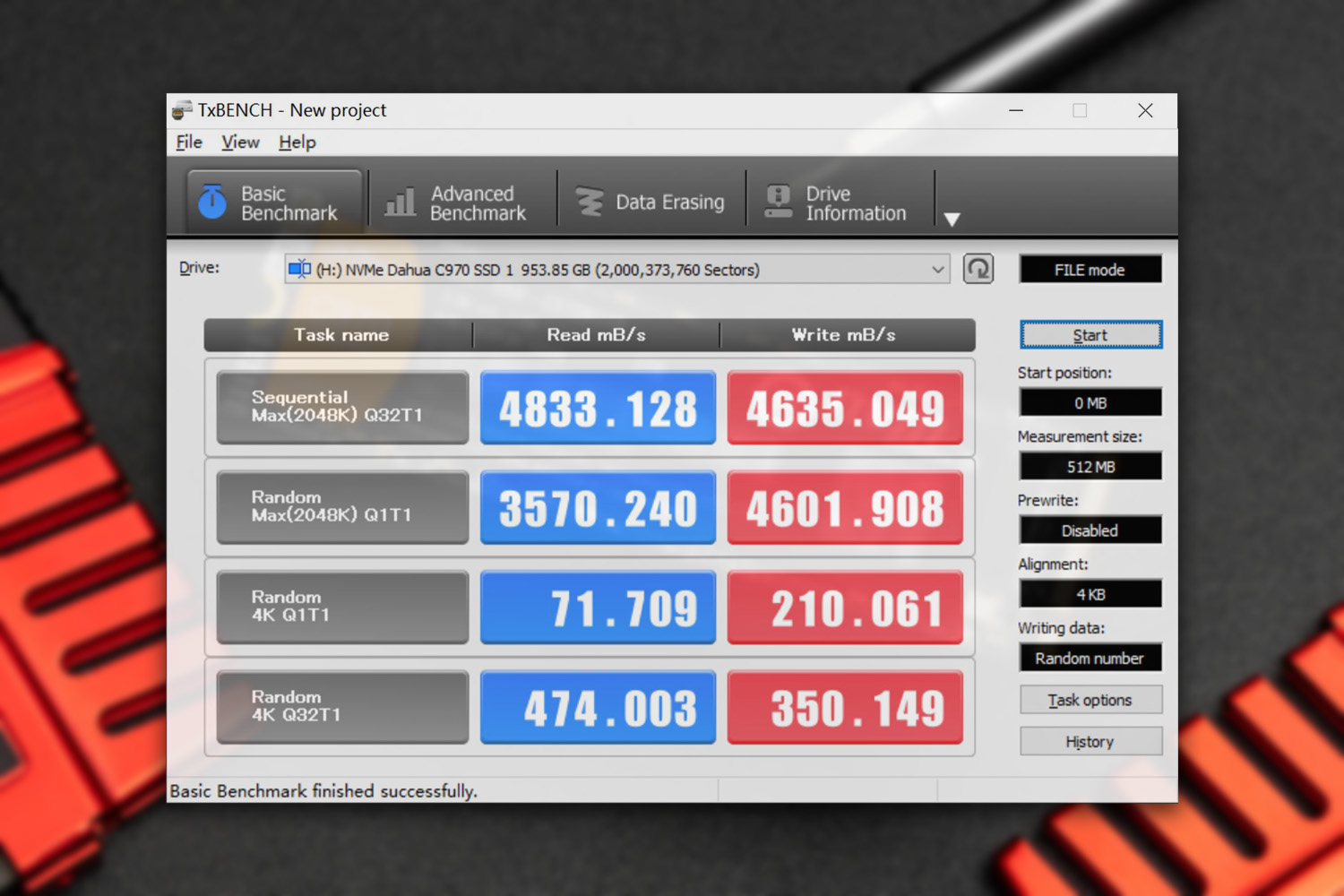Click the TxBENCH icon in the title bar

(x=181, y=109)
